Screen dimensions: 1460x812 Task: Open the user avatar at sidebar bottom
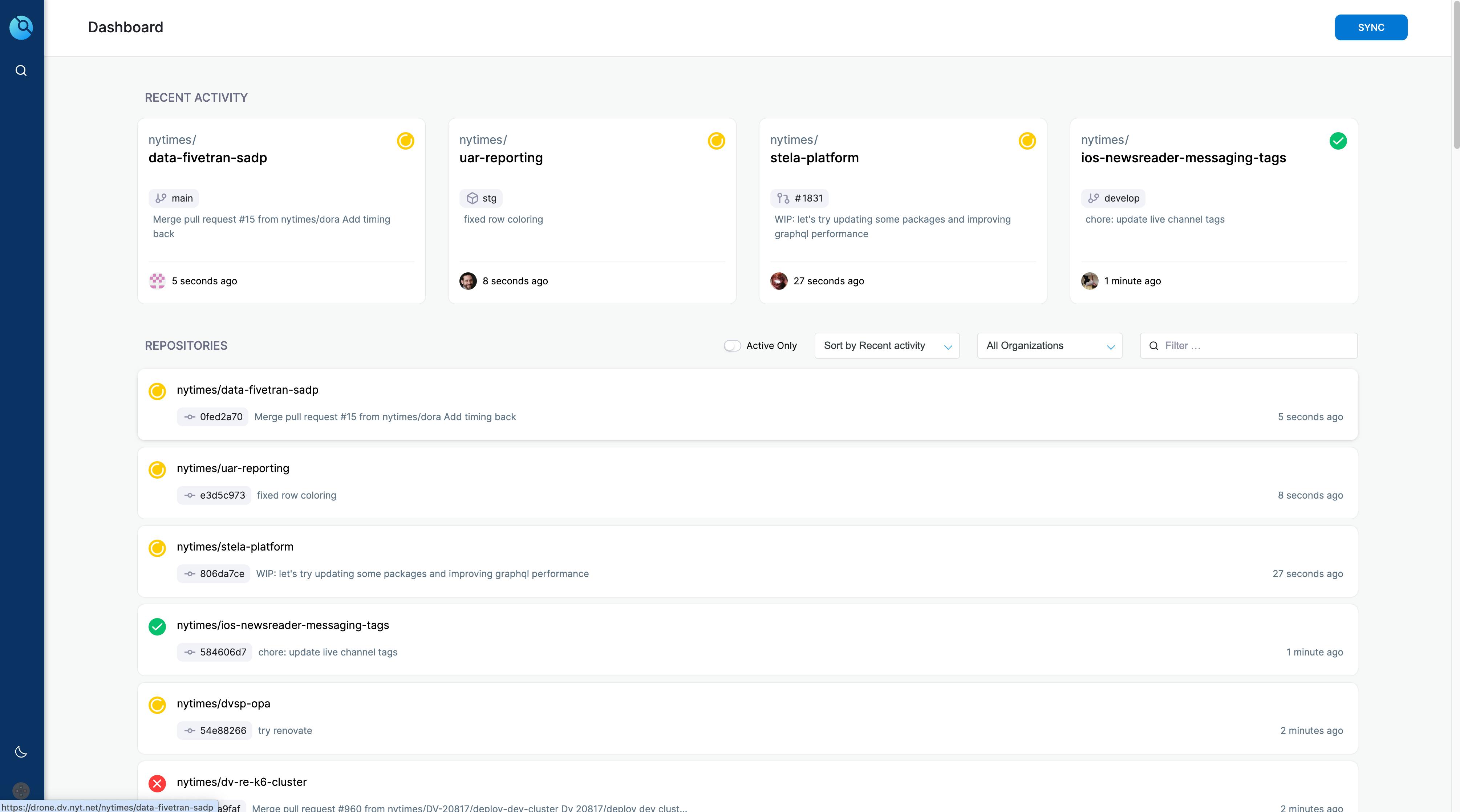pyautogui.click(x=21, y=791)
